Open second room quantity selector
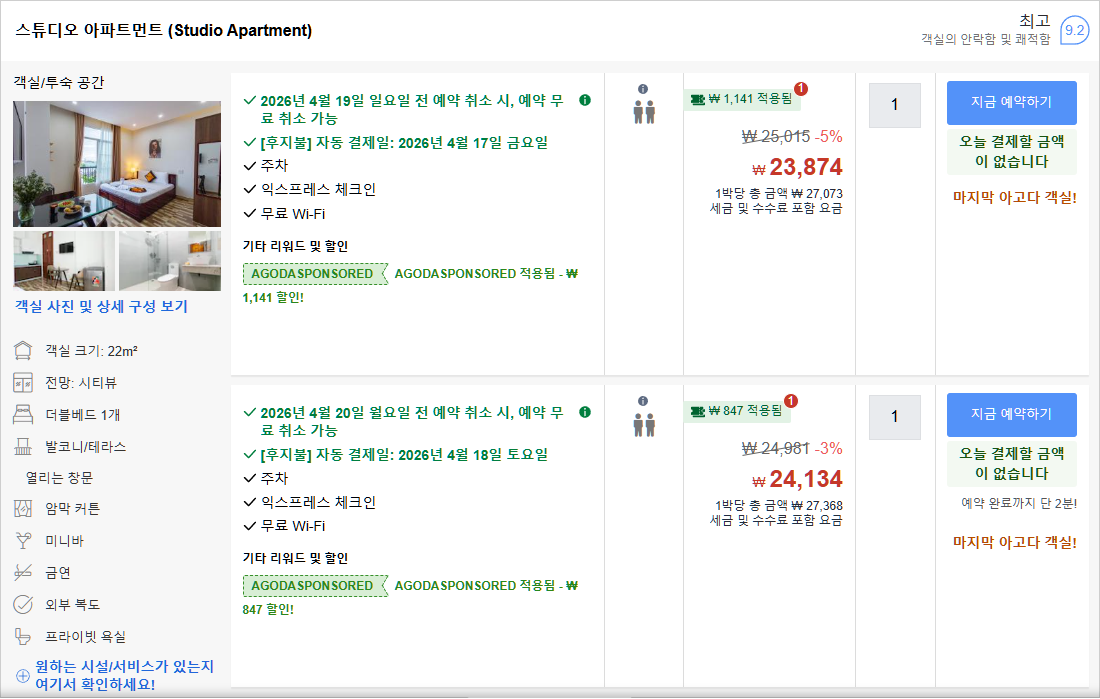 (x=894, y=417)
